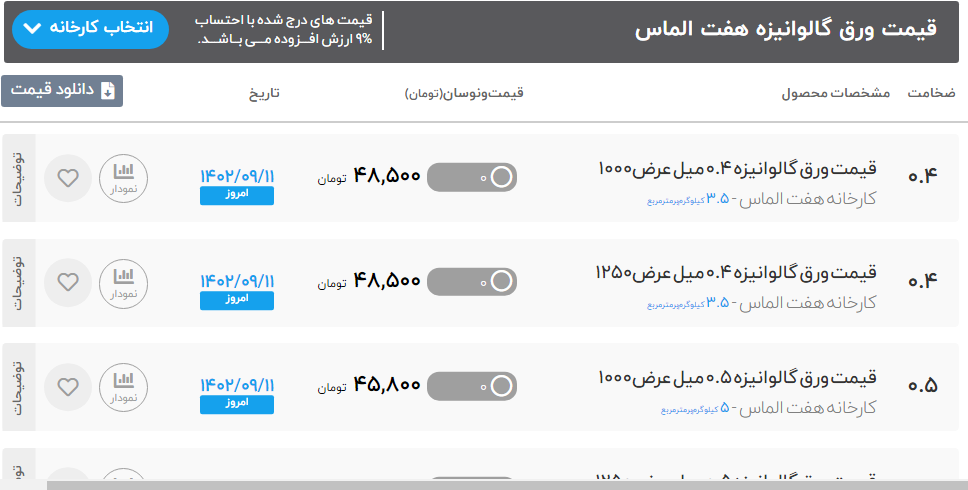
Task: Expand توضیحات for 0.4 width 1250 row
Action: 17,282
